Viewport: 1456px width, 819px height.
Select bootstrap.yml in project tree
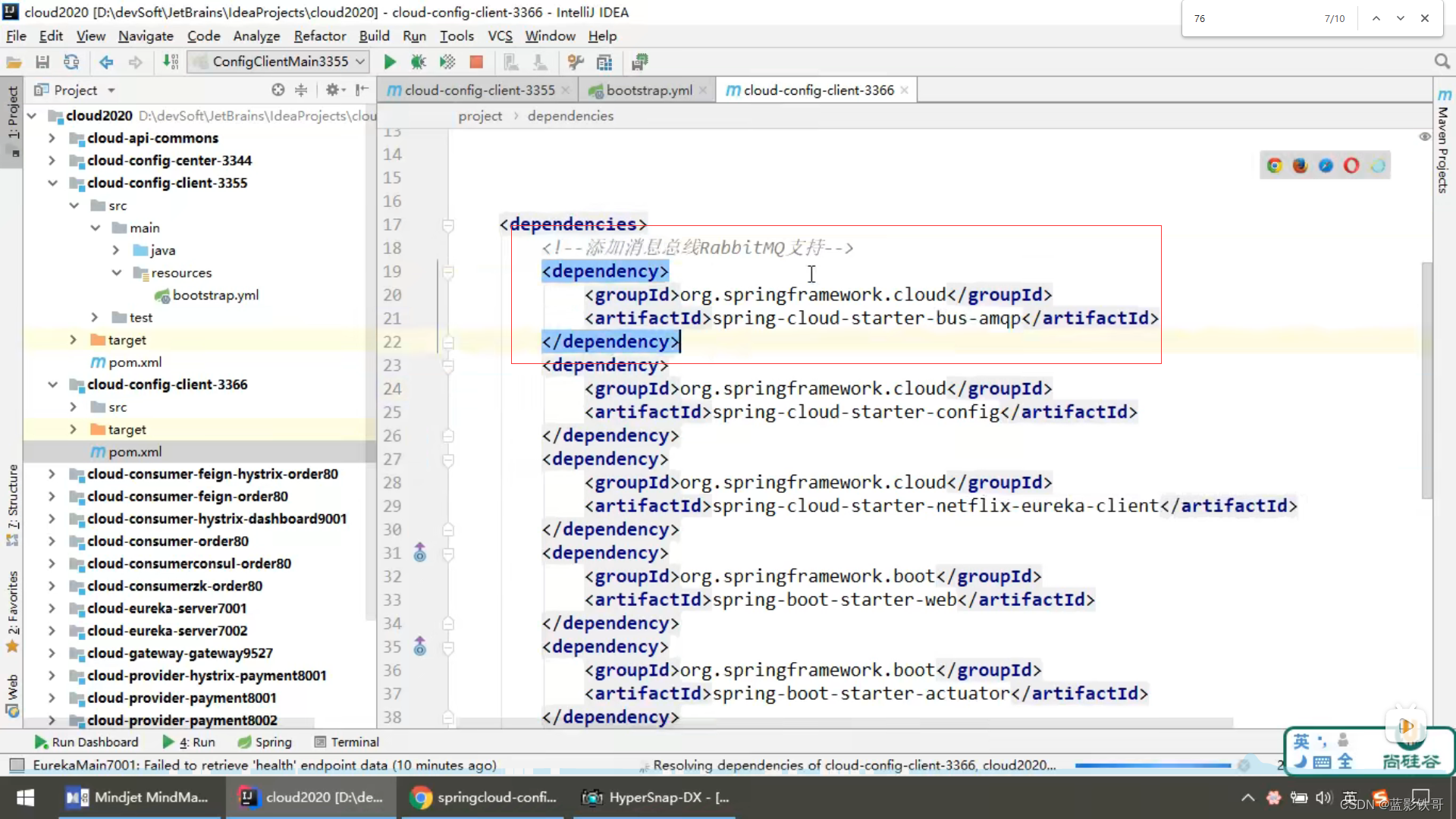(215, 295)
